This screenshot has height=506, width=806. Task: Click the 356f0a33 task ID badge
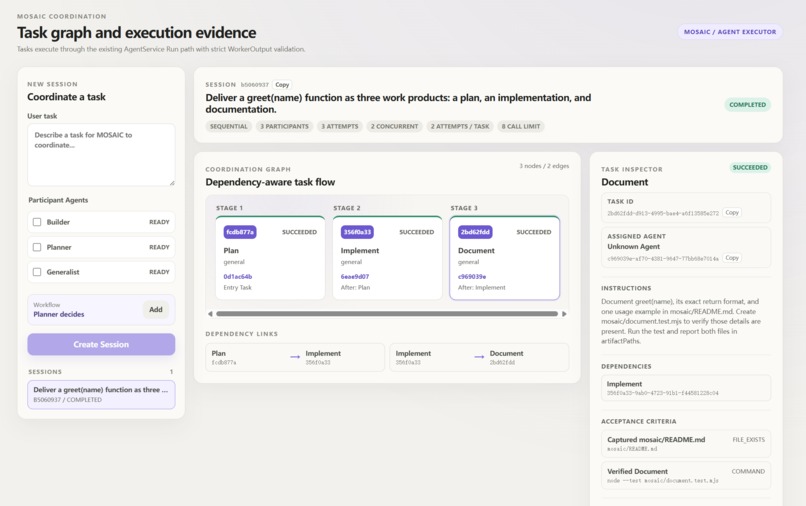[357, 232]
